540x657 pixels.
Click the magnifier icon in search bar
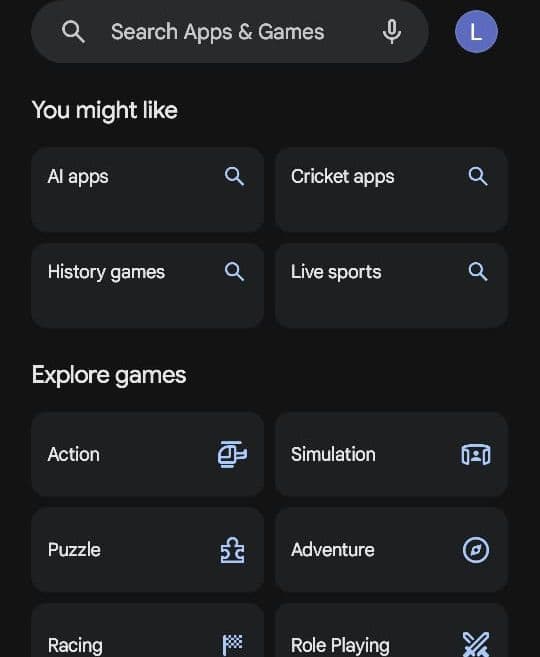[x=73, y=32]
